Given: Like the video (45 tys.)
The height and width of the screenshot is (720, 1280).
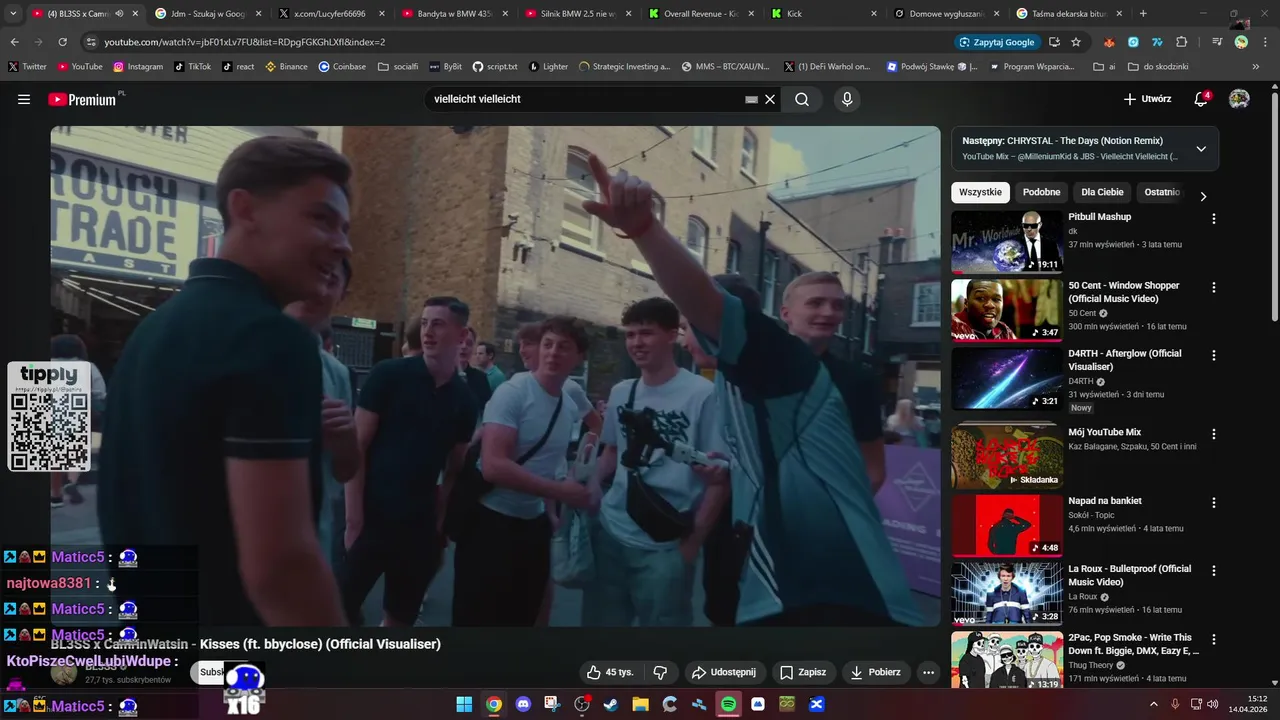Looking at the screenshot, I should (x=610, y=672).
